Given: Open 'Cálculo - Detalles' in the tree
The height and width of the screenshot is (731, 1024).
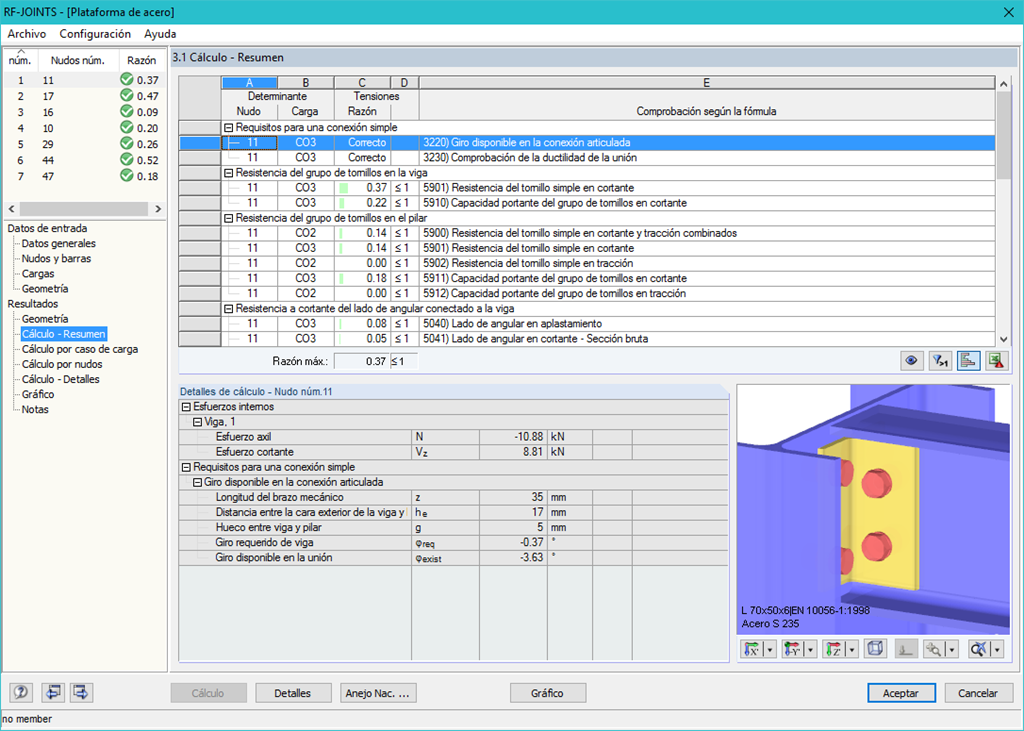Looking at the screenshot, I should 61,379.
